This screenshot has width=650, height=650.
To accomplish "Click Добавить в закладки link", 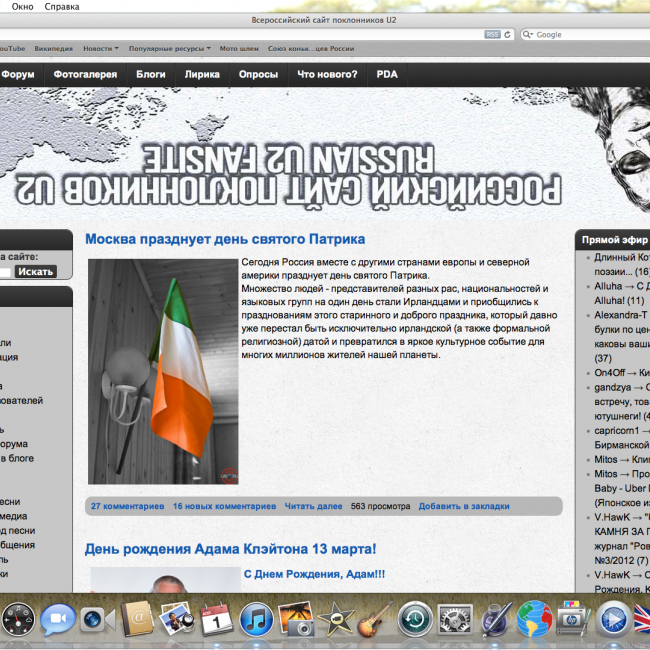I will [464, 506].
